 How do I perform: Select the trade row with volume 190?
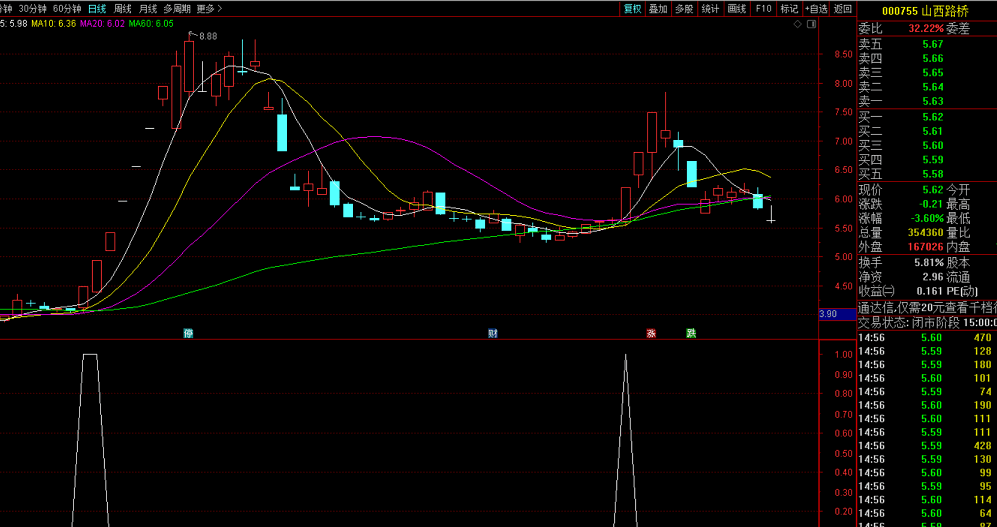point(927,405)
